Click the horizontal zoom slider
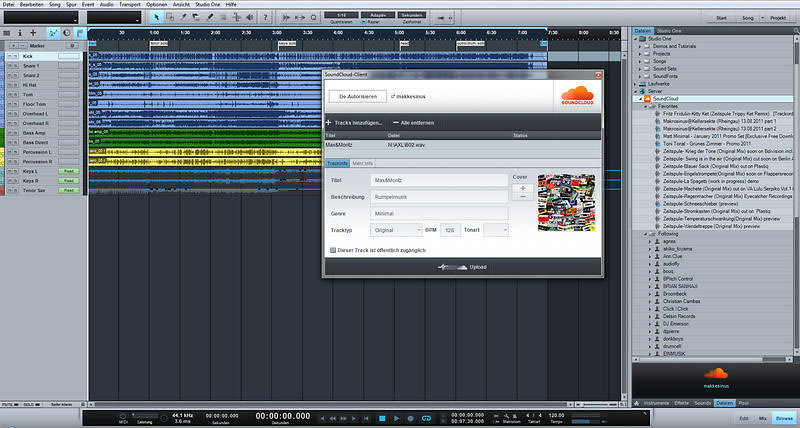Viewport: 800px width, 428px height. click(598, 404)
